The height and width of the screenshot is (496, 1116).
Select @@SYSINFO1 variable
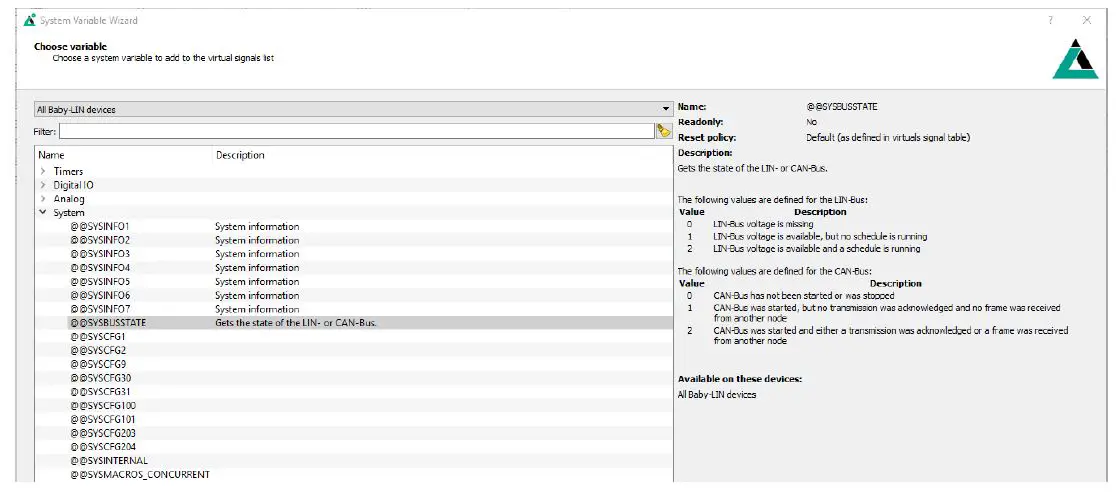[x=100, y=226]
